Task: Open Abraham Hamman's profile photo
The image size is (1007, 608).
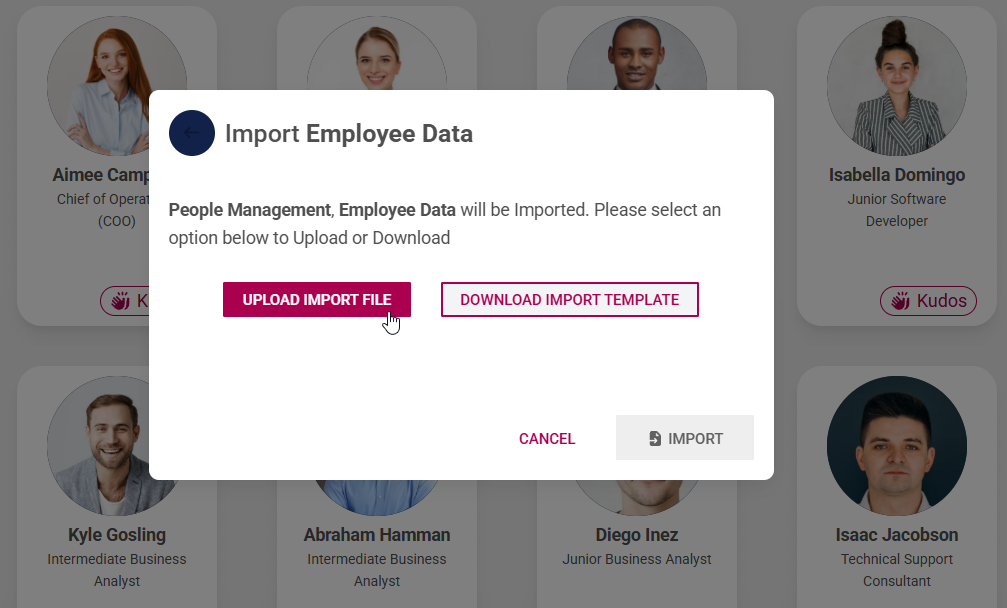Action: pos(377,446)
